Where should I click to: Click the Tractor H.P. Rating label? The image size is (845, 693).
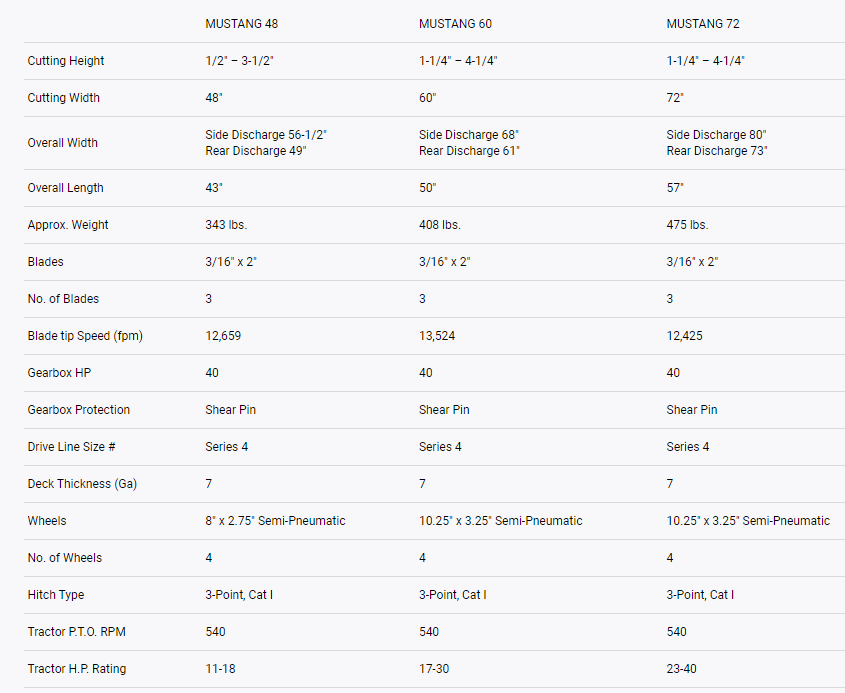point(77,669)
